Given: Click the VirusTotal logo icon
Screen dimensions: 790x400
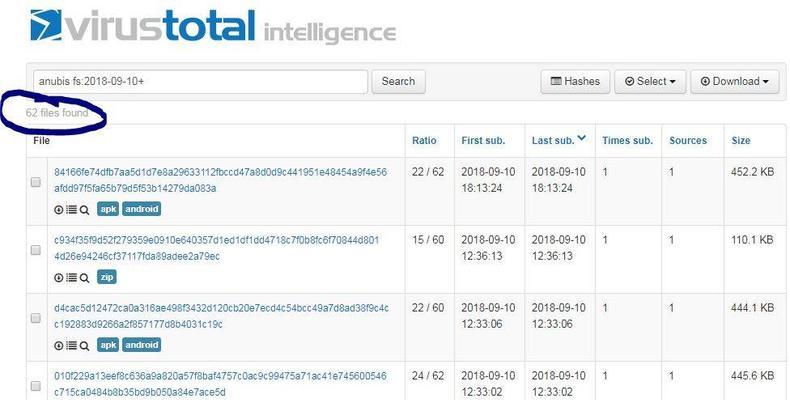Looking at the screenshot, I should (x=46, y=25).
